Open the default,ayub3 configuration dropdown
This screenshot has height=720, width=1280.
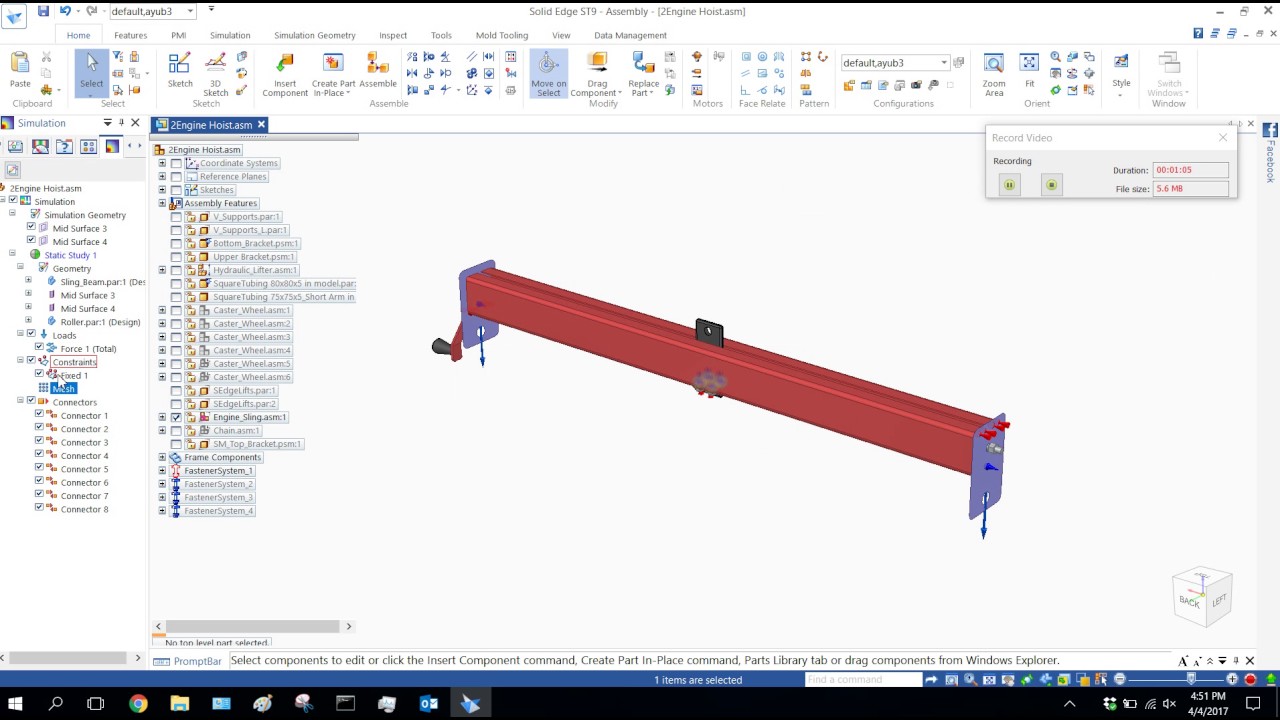(x=943, y=63)
